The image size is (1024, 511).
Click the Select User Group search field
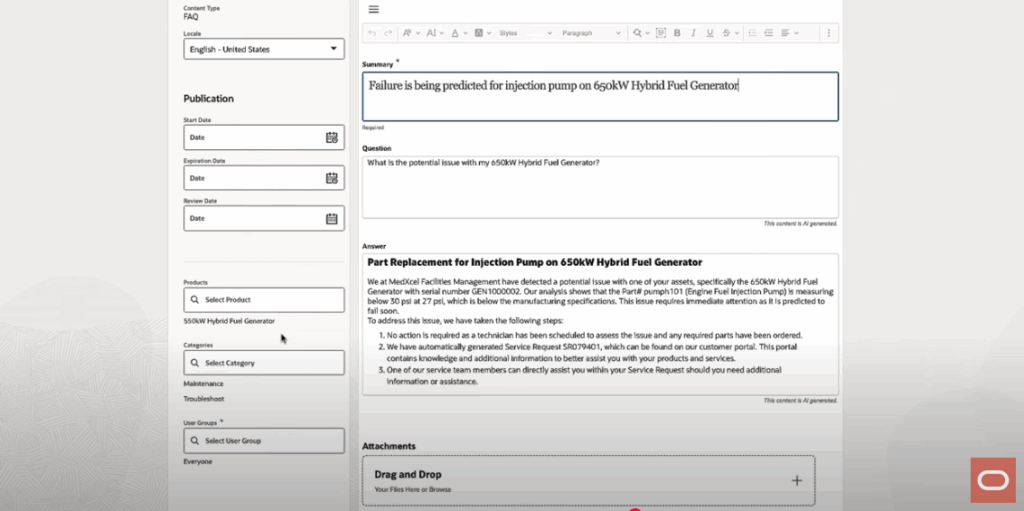[264, 441]
